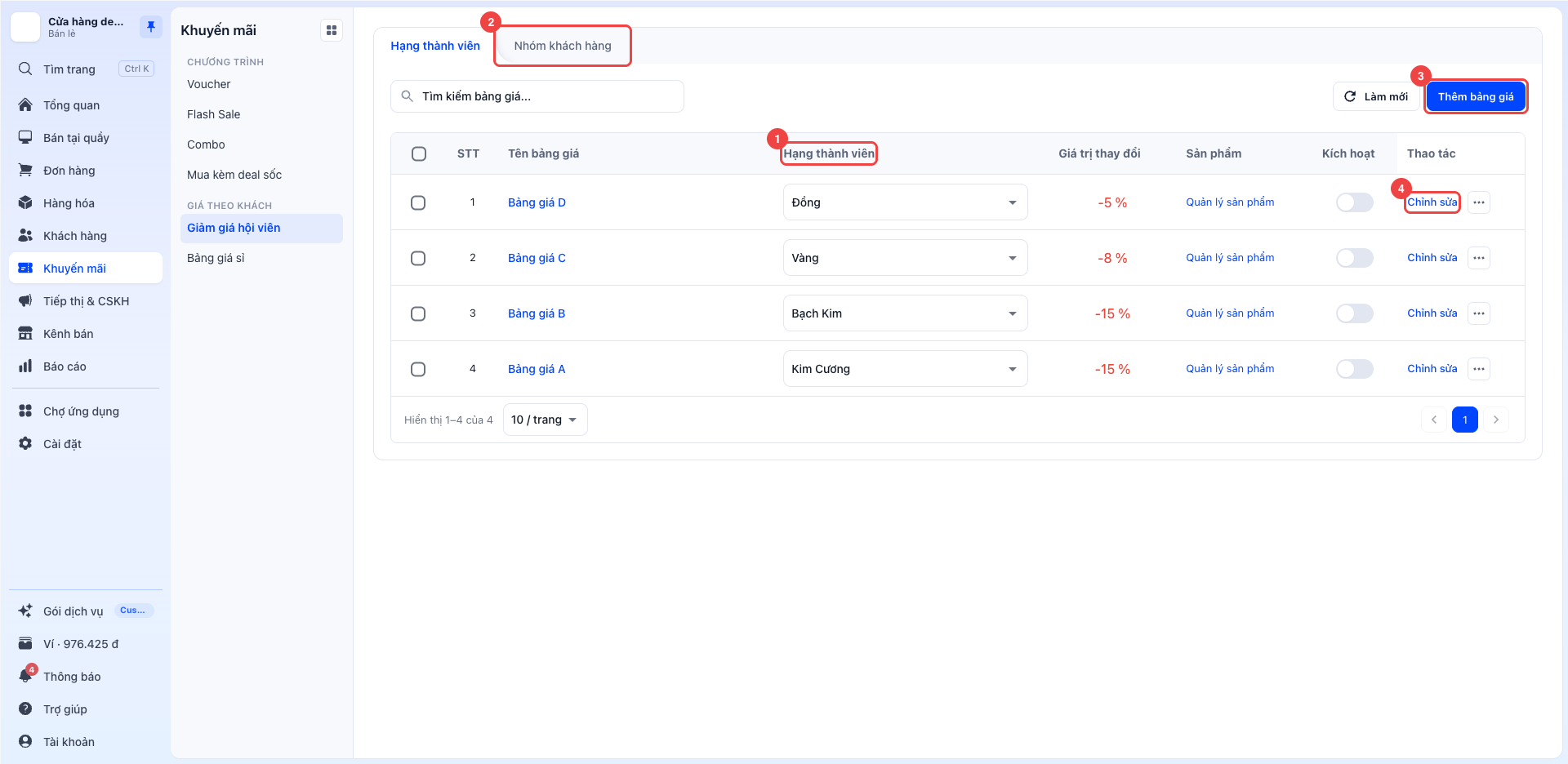The width and height of the screenshot is (1568, 764).
Task: Open the Đồng membership tier dropdown
Action: (905, 202)
